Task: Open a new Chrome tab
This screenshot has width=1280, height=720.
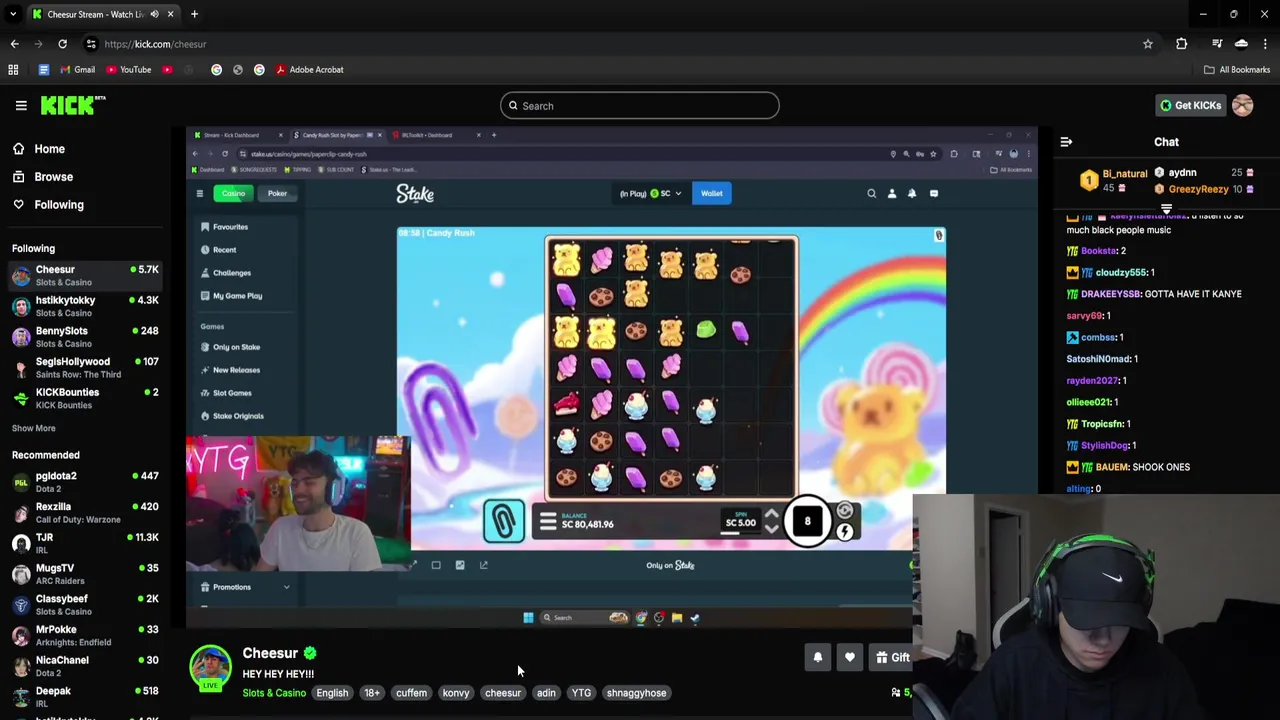Action: point(194,14)
